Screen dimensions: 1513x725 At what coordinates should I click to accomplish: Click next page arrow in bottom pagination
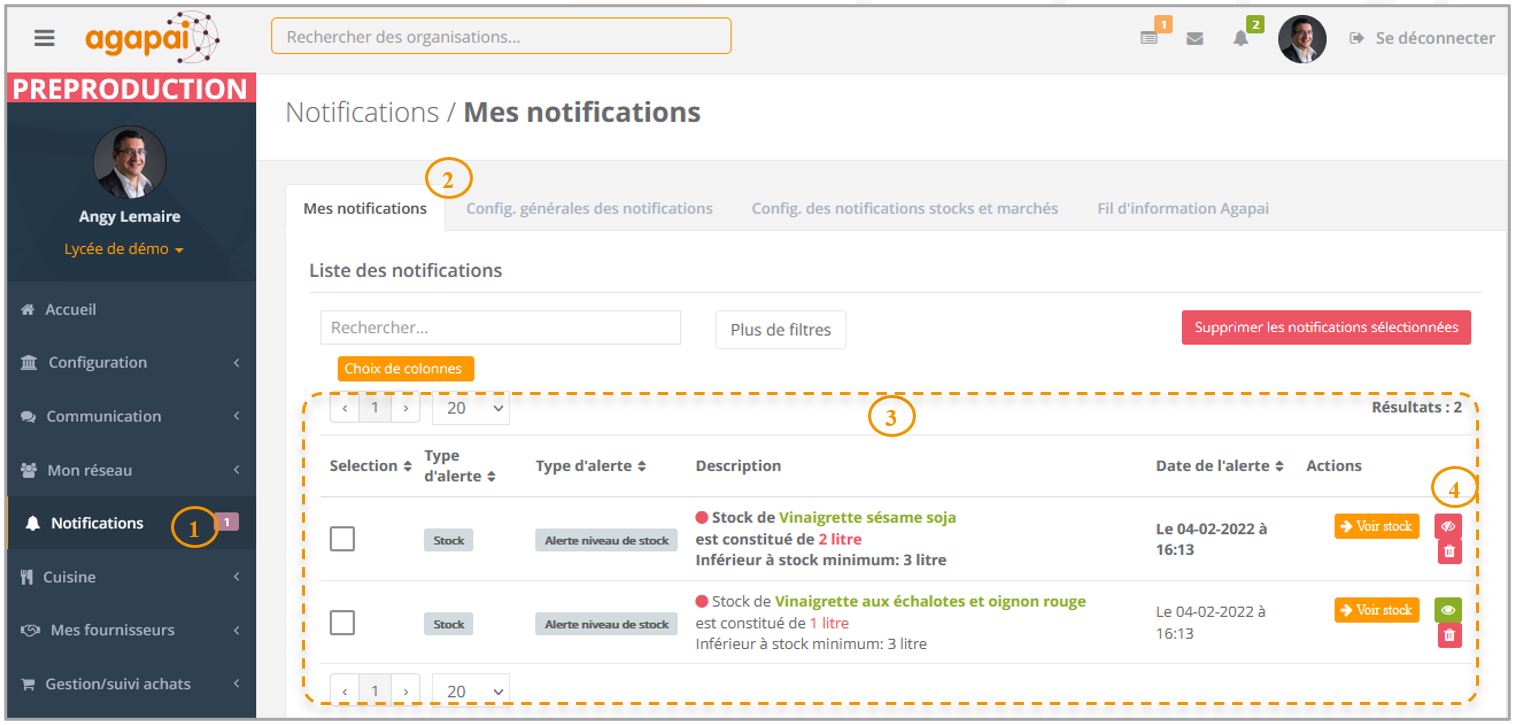click(x=405, y=691)
